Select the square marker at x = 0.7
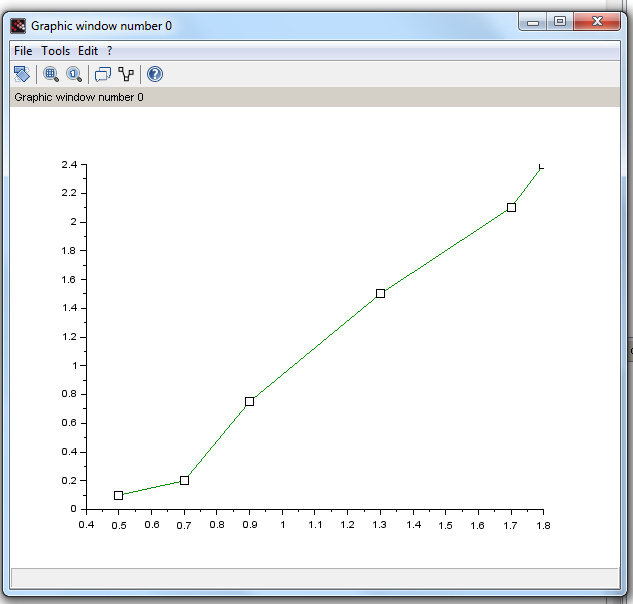 pyautogui.click(x=184, y=480)
